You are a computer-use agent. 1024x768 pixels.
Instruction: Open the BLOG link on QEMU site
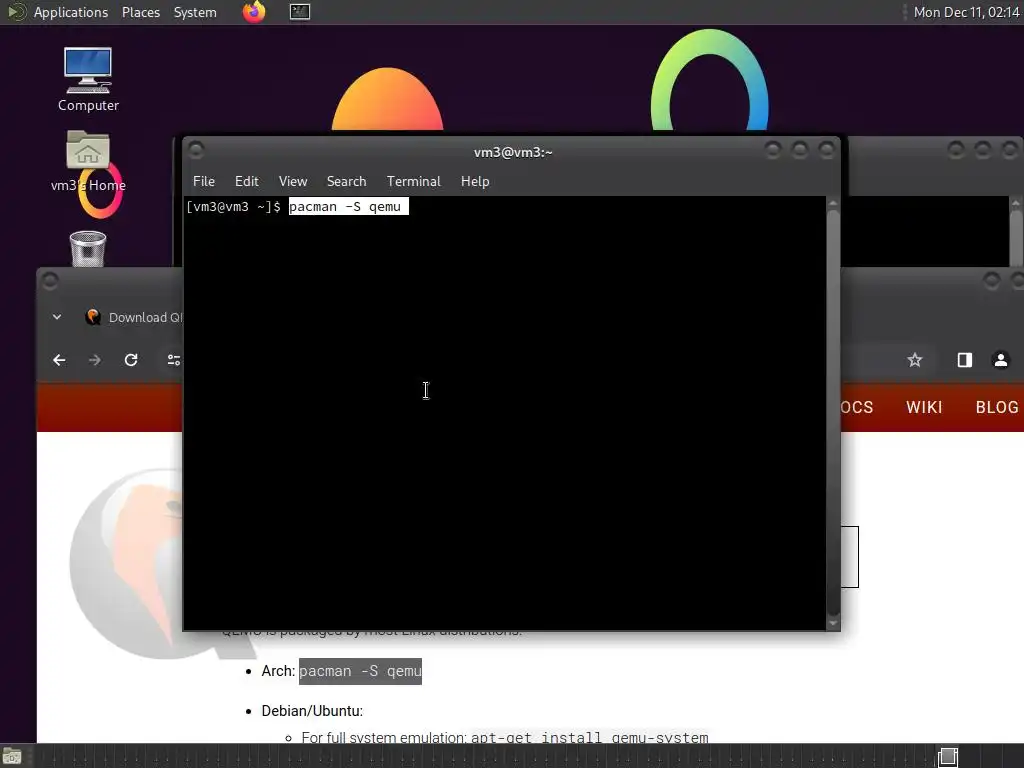[997, 407]
